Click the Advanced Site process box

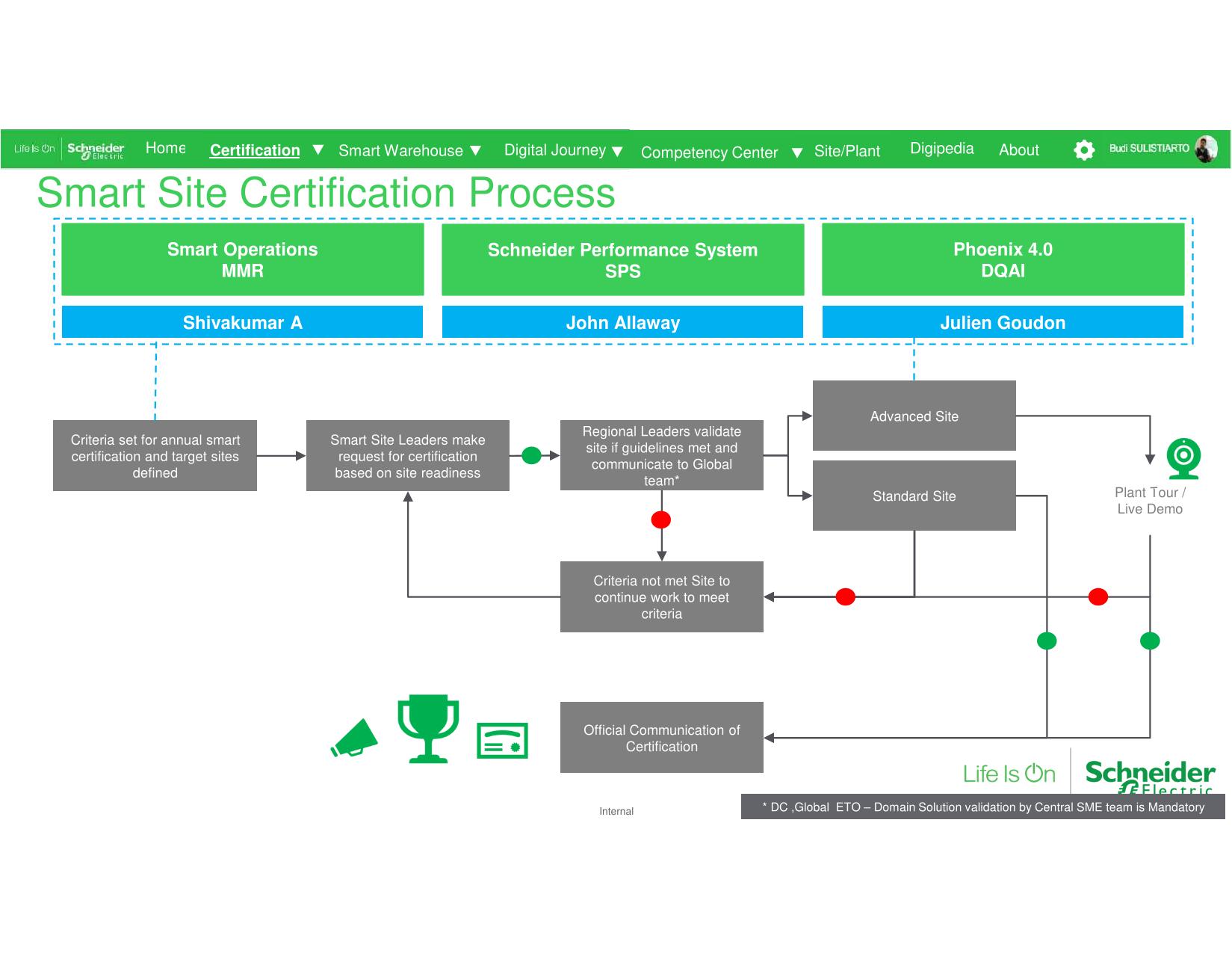[914, 416]
